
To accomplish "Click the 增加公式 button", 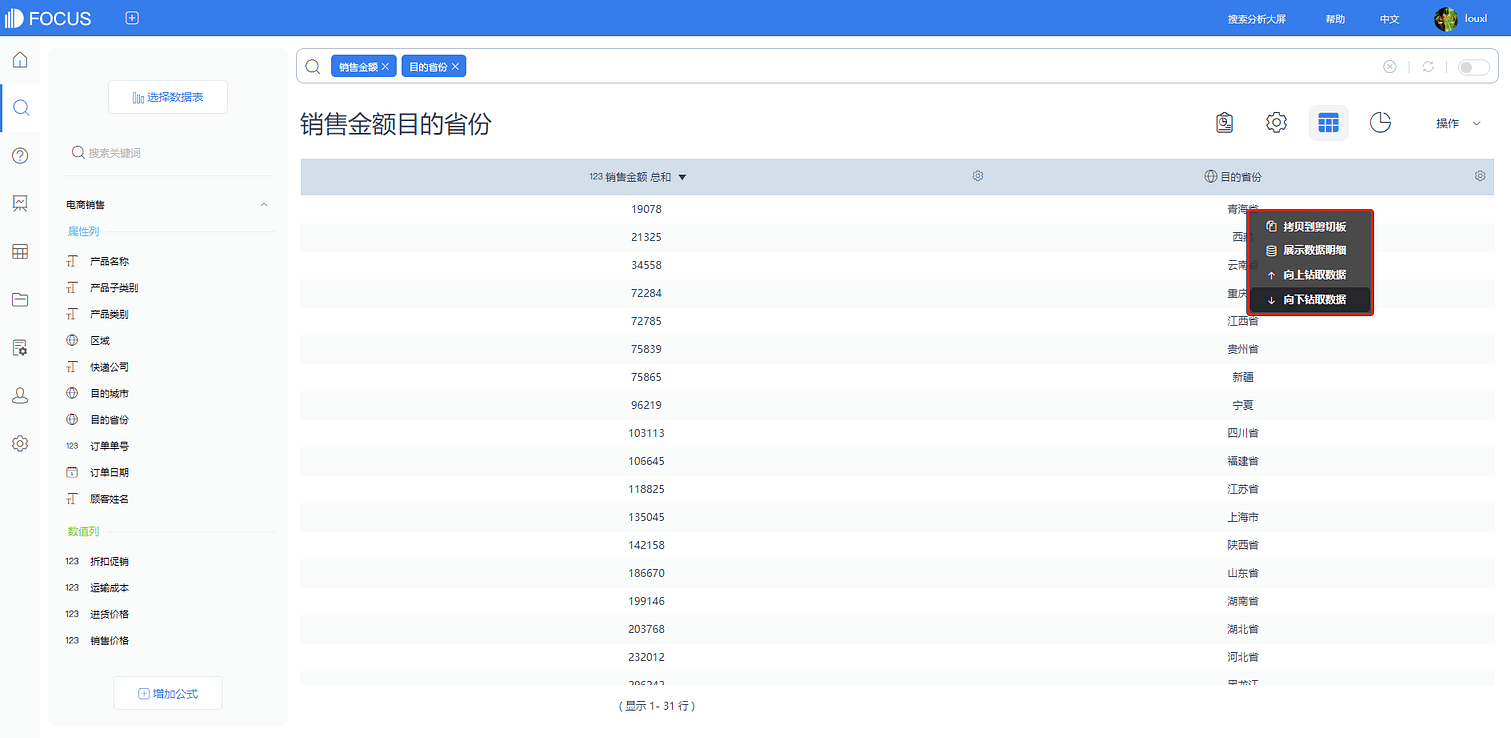I will pyautogui.click(x=168, y=693).
